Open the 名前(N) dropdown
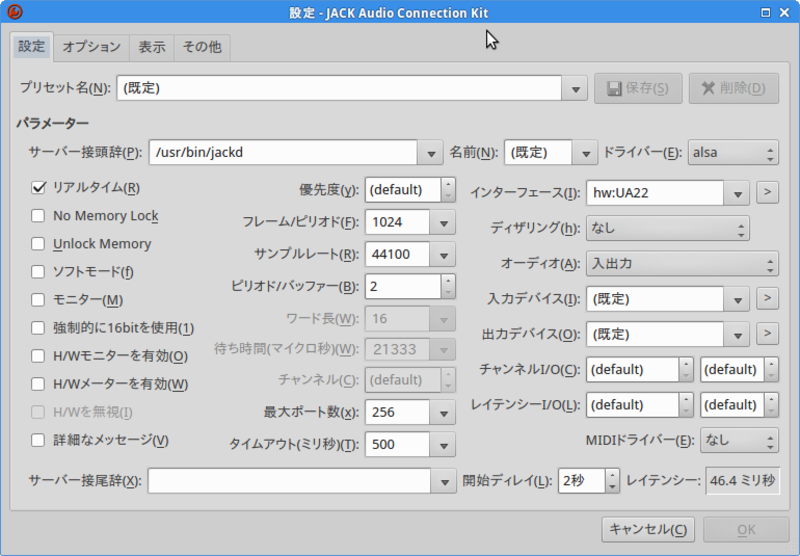Image resolution: width=800 pixels, height=556 pixels. 585,153
